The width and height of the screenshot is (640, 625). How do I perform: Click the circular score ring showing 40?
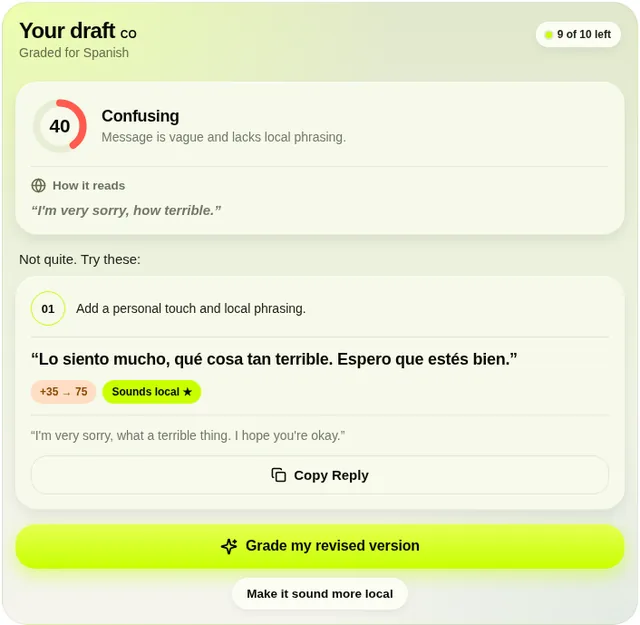tap(60, 126)
